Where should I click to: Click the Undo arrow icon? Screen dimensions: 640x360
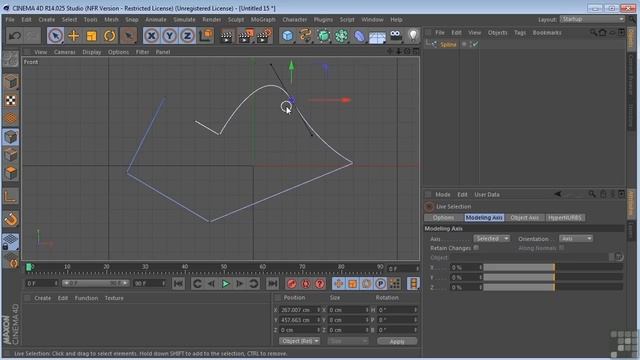pos(15,36)
